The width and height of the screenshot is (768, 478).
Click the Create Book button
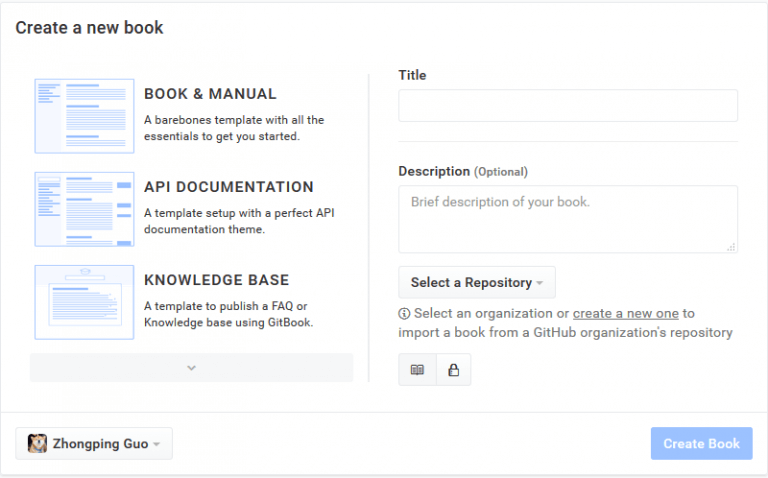click(x=701, y=443)
